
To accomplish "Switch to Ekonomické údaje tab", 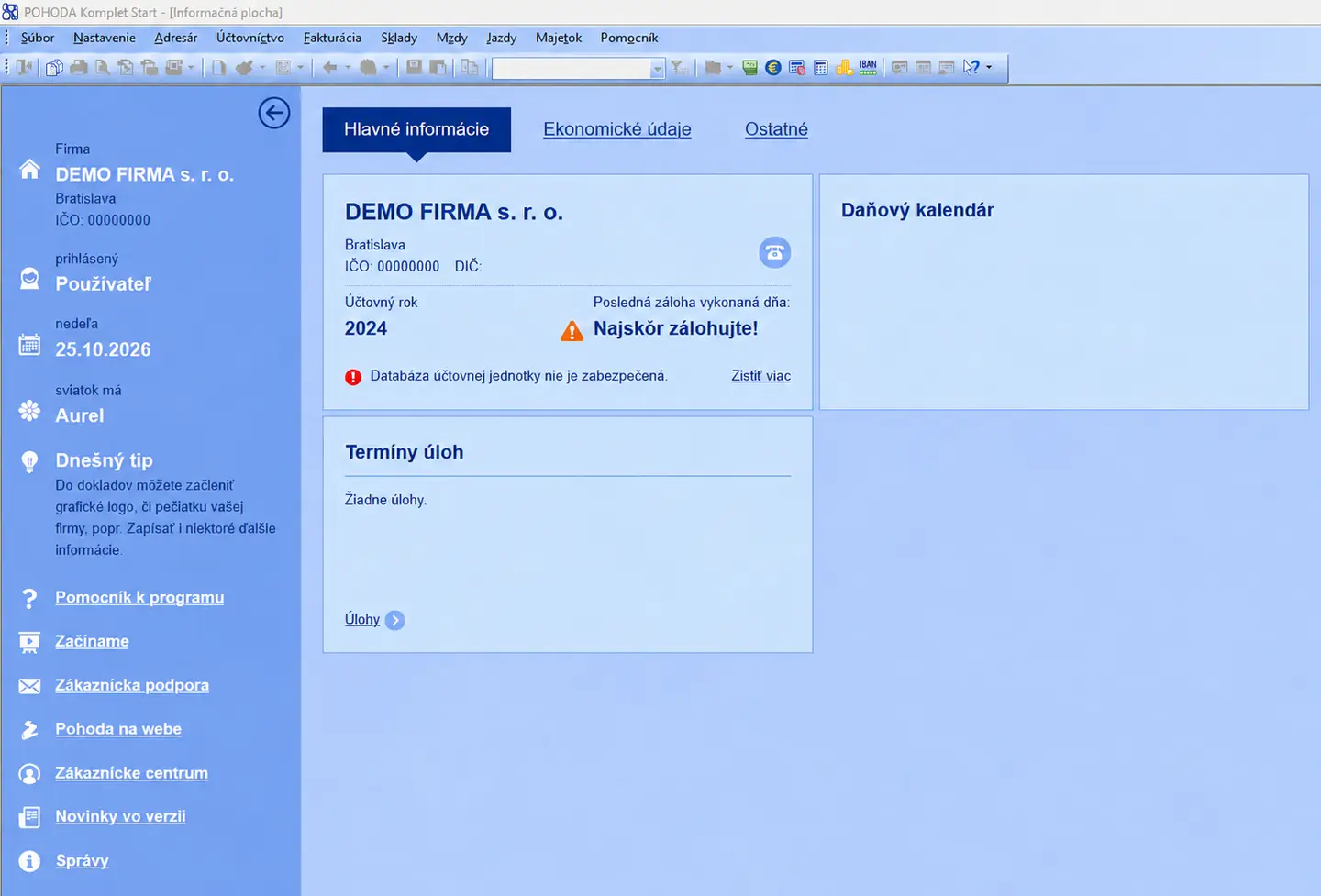I will (x=617, y=129).
